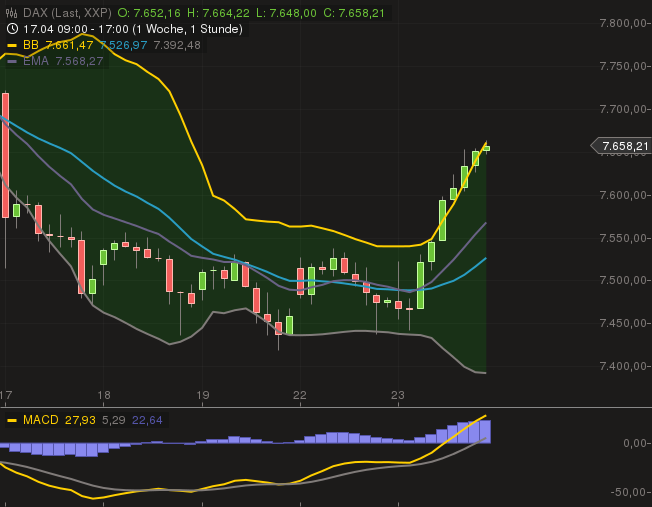Click the EMA value 7.568,27
Image resolution: width=652 pixels, height=507 pixels.
pos(79,61)
